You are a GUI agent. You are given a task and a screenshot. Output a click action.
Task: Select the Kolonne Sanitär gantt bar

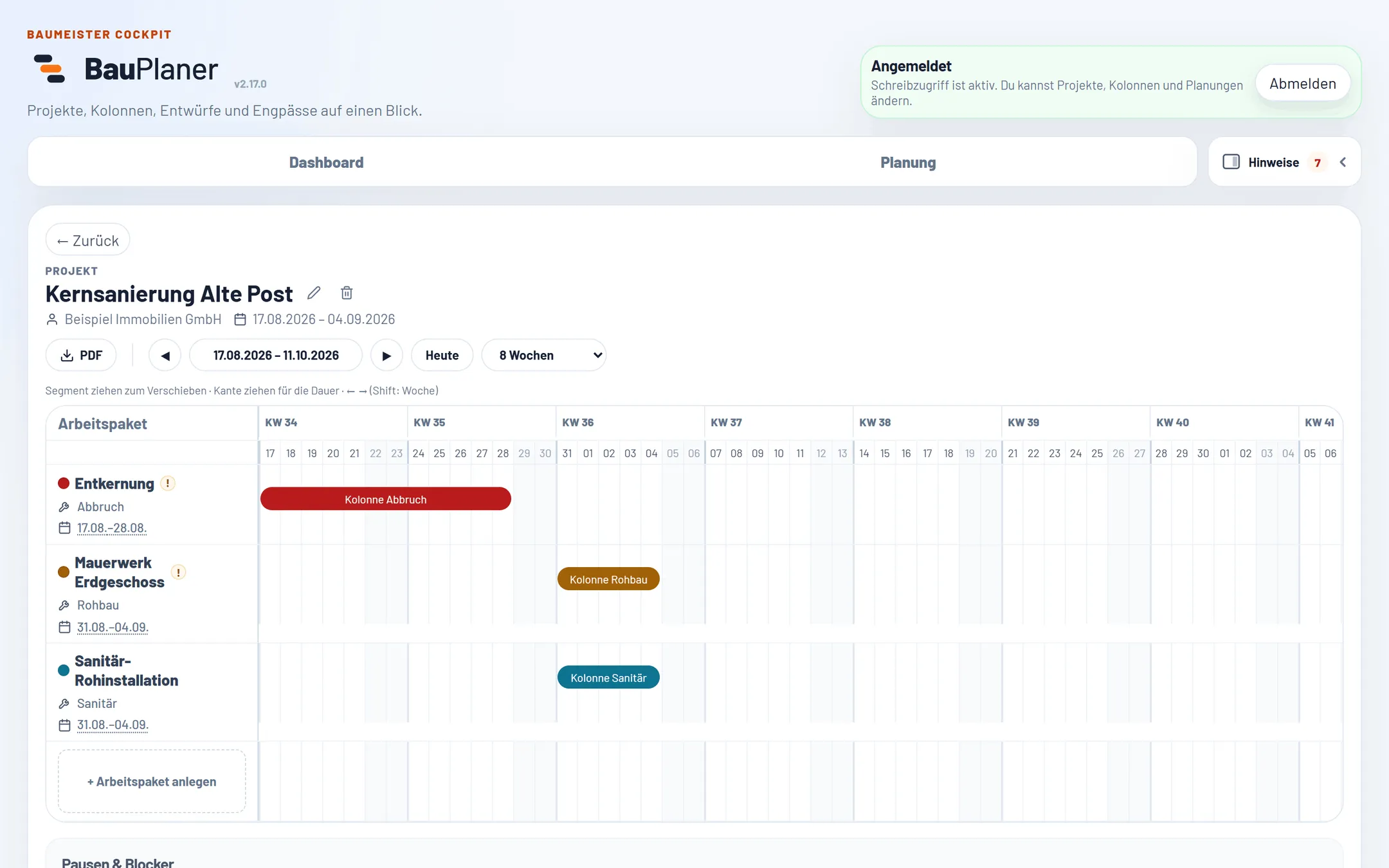pyautogui.click(x=608, y=678)
